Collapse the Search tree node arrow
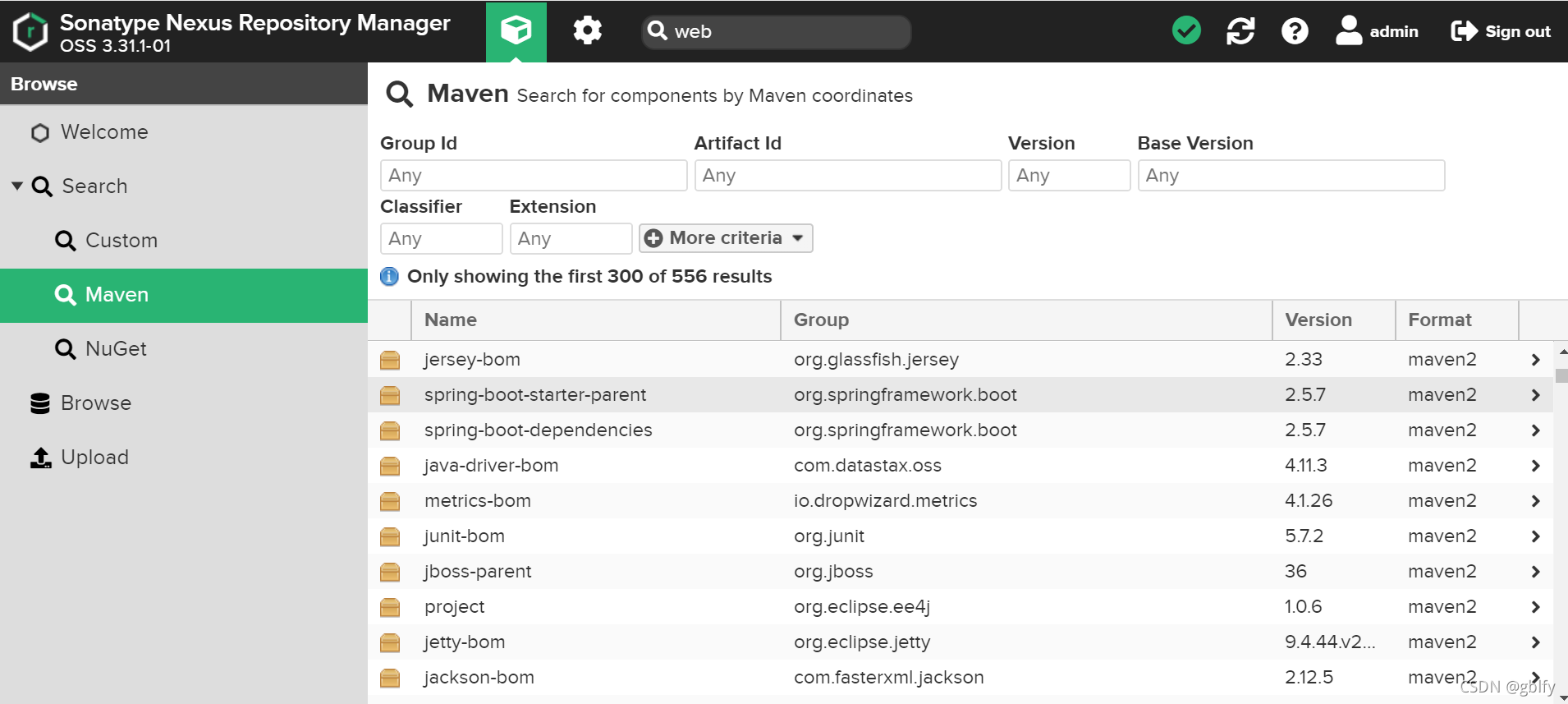Viewport: 1568px width, 704px height. pos(17,186)
